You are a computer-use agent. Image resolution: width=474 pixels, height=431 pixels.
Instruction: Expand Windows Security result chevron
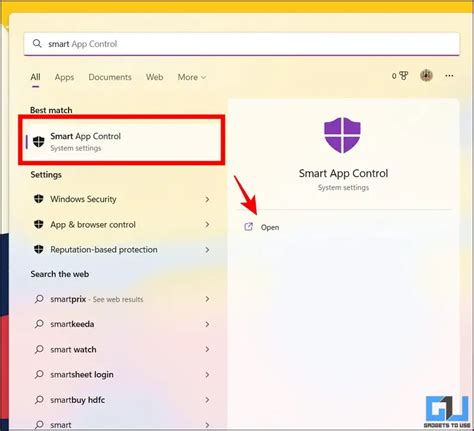[207, 199]
